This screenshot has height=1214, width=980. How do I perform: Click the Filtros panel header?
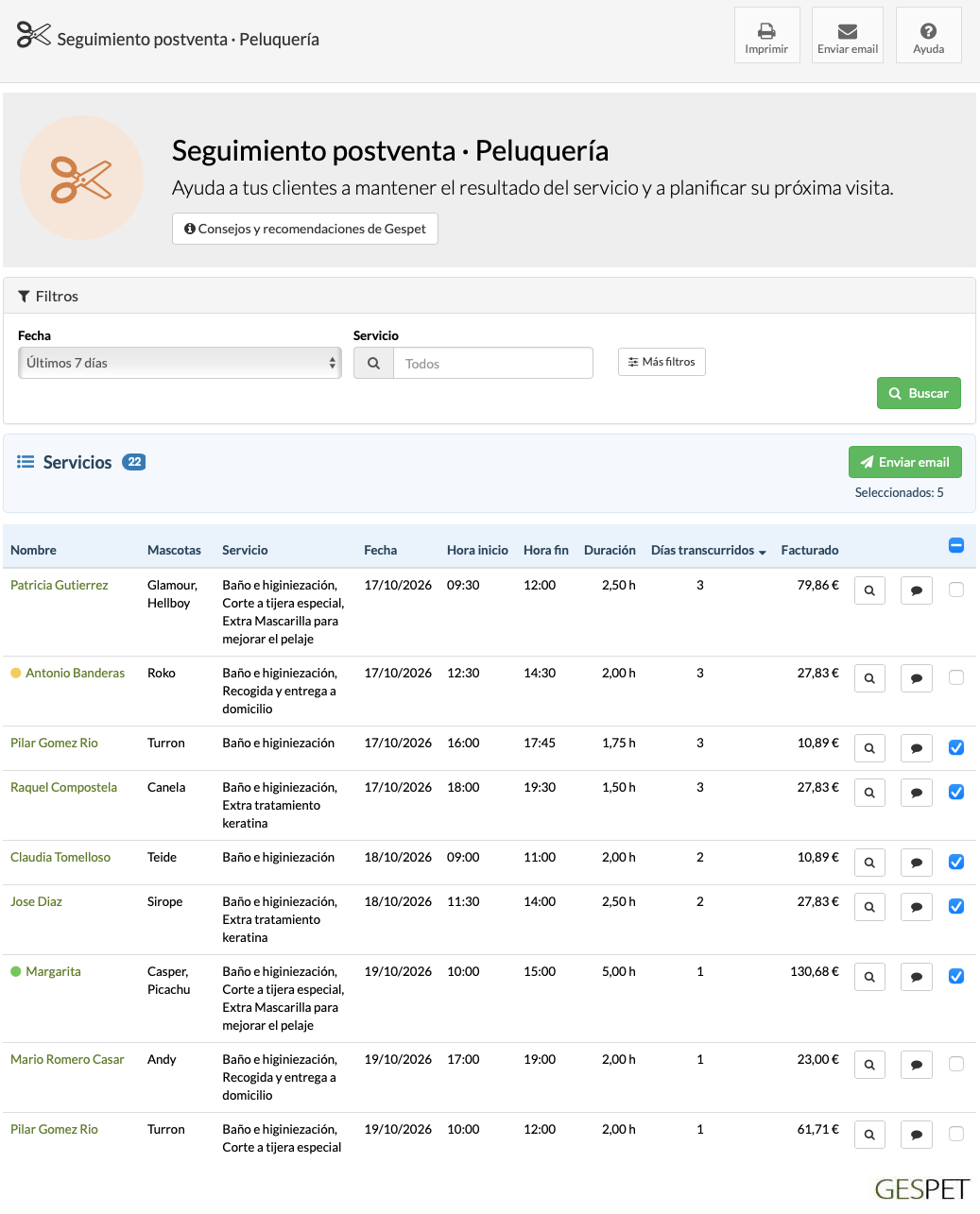490,296
